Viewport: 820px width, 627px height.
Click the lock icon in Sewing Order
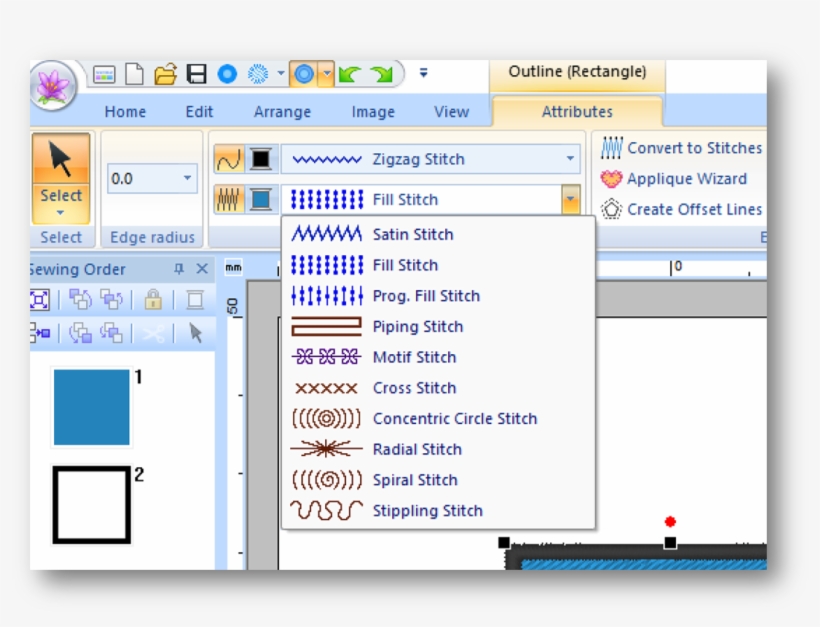(153, 299)
